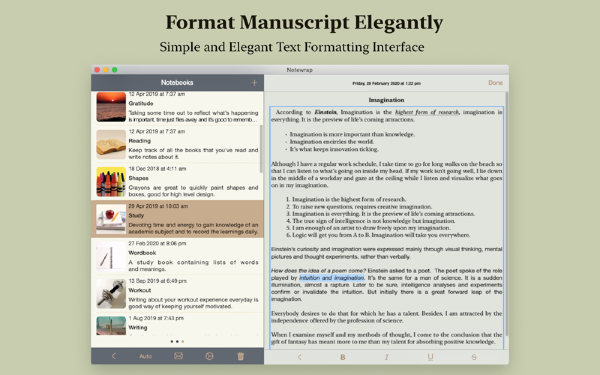Open the Writing notebook thumbnail
The height and width of the screenshot is (375, 600).
[x=111, y=326]
